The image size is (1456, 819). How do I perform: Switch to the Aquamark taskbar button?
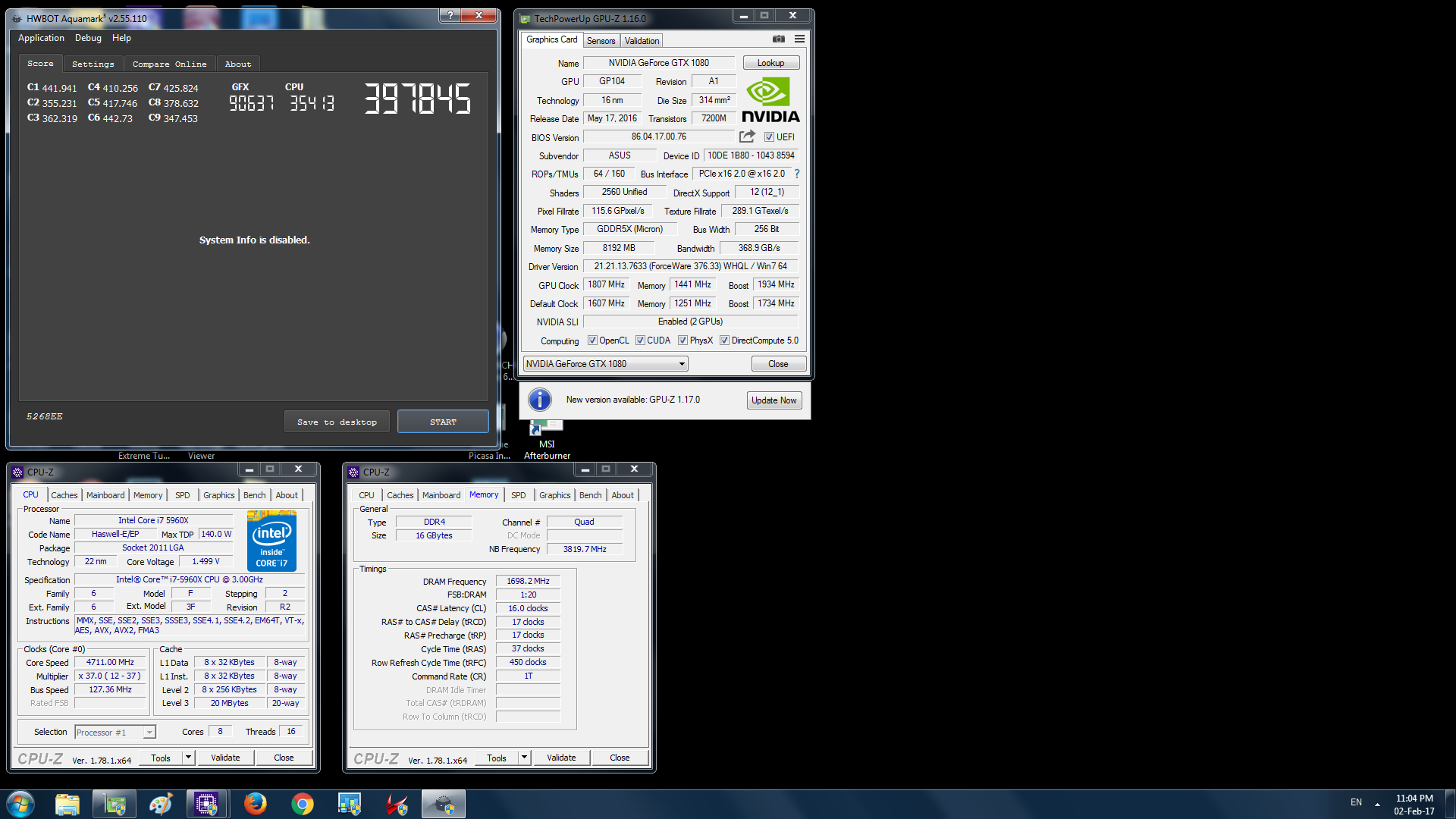tap(444, 804)
